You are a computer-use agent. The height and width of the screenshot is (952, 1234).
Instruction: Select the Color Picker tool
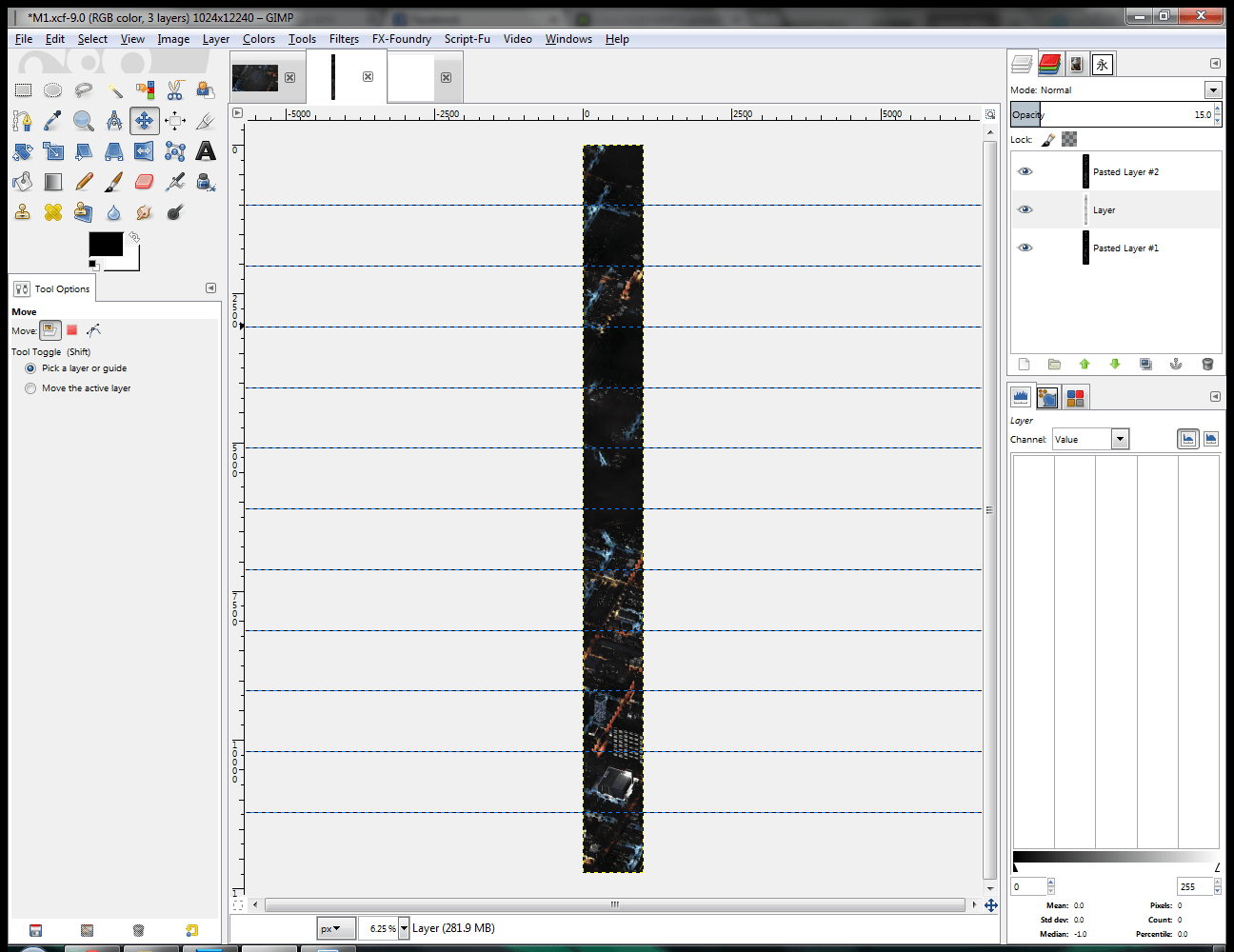click(53, 121)
